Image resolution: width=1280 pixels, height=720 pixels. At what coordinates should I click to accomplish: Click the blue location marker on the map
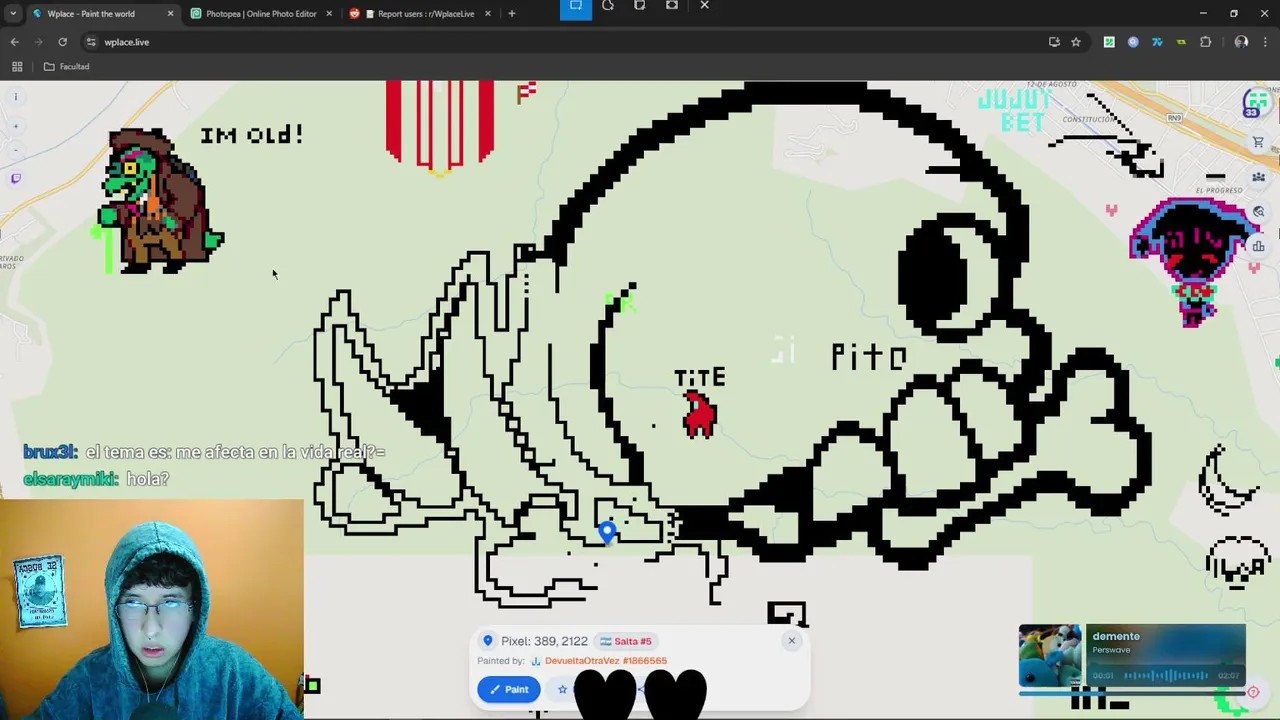coord(606,533)
